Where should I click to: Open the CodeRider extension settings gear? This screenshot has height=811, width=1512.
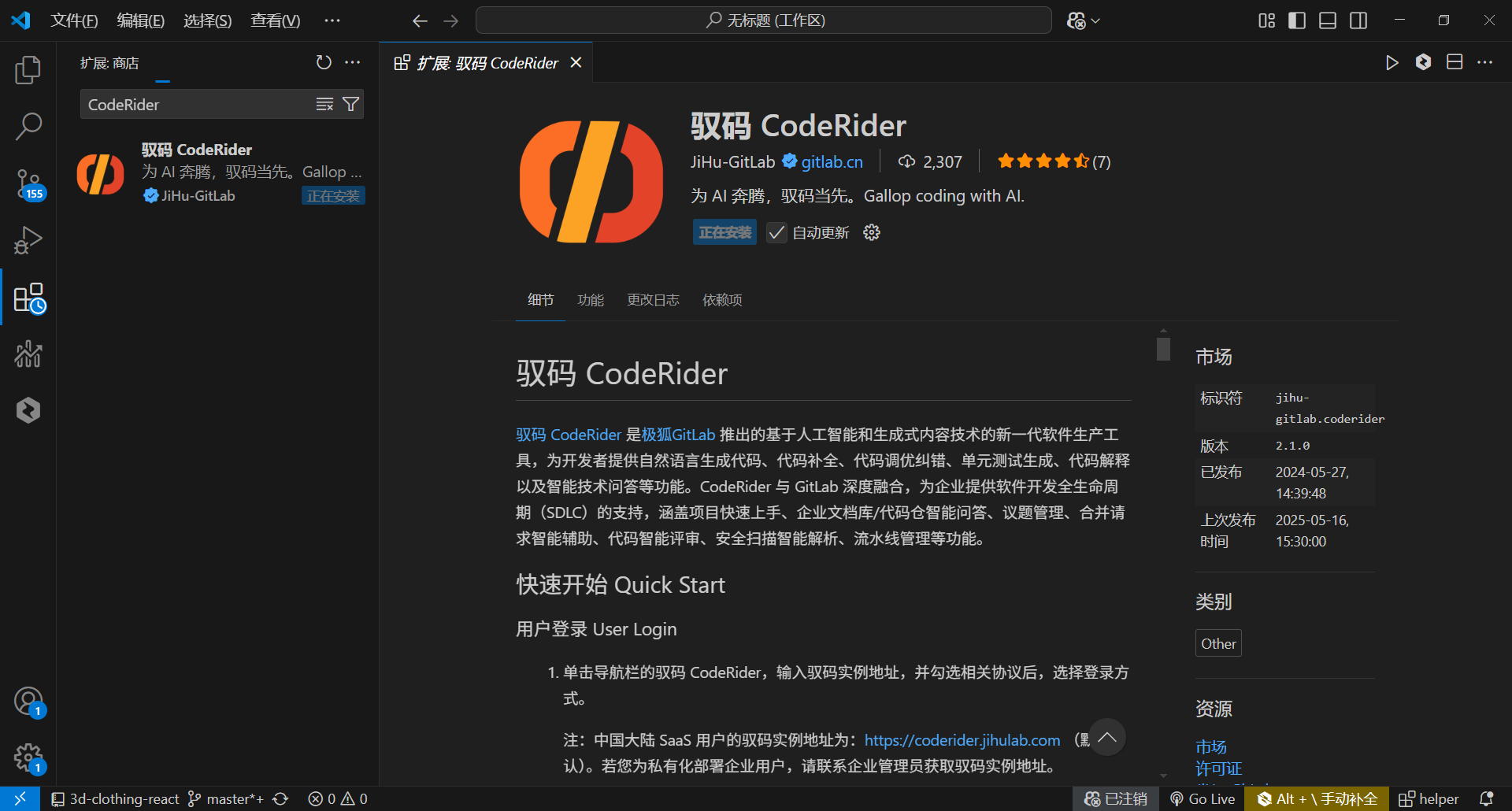click(871, 232)
